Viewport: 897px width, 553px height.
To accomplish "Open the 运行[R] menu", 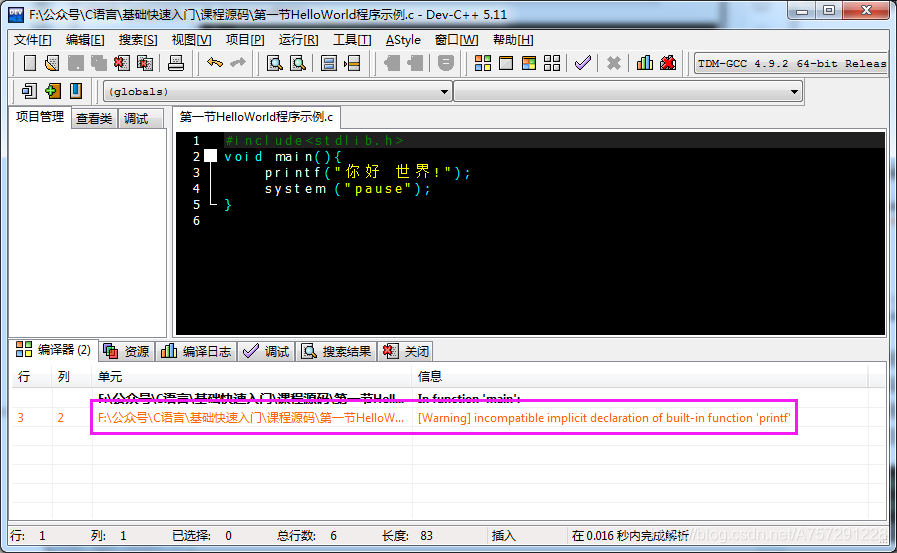I will 298,40.
